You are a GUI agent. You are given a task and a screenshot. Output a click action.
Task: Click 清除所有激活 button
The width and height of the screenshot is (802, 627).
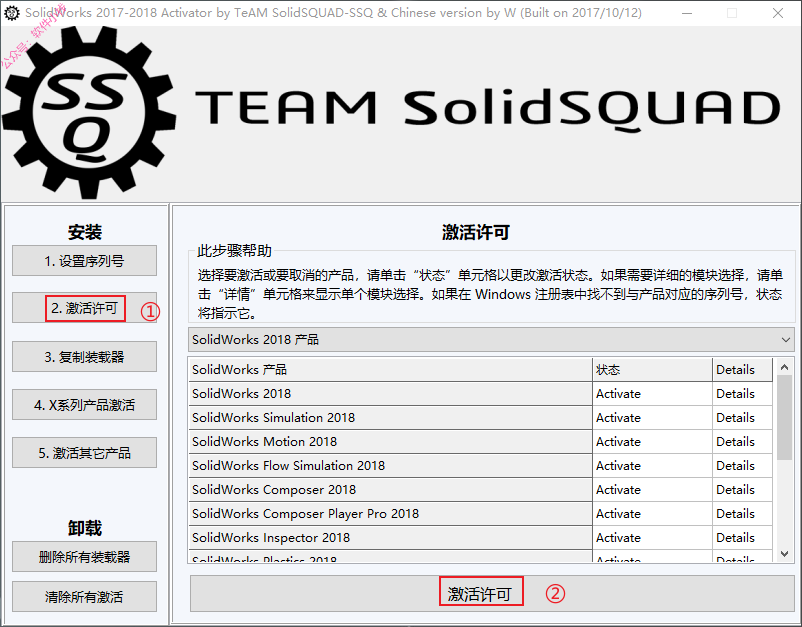pos(84,596)
